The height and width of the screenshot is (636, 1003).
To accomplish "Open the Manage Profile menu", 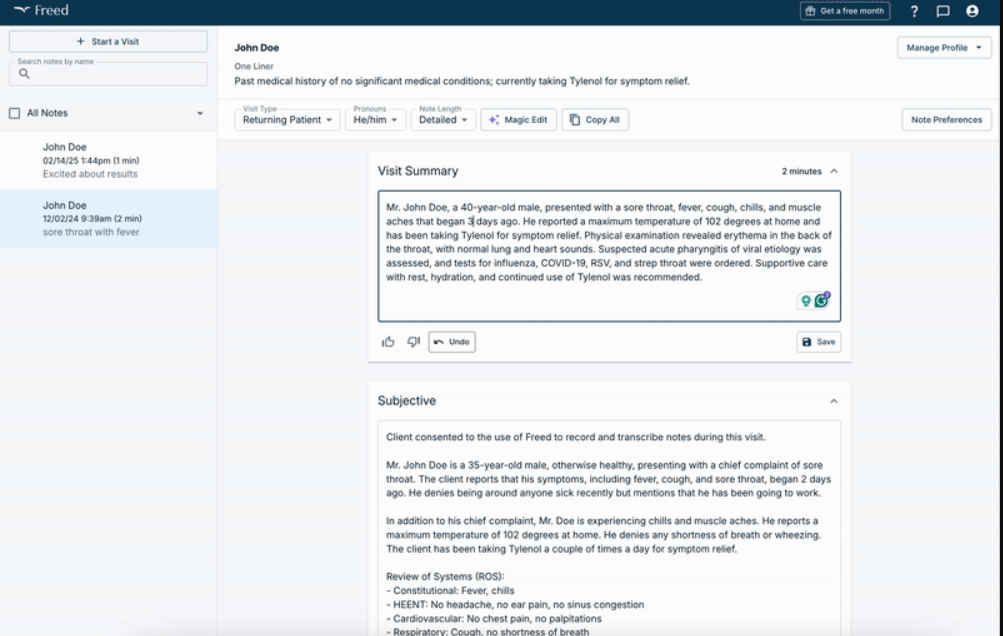I will (942, 47).
